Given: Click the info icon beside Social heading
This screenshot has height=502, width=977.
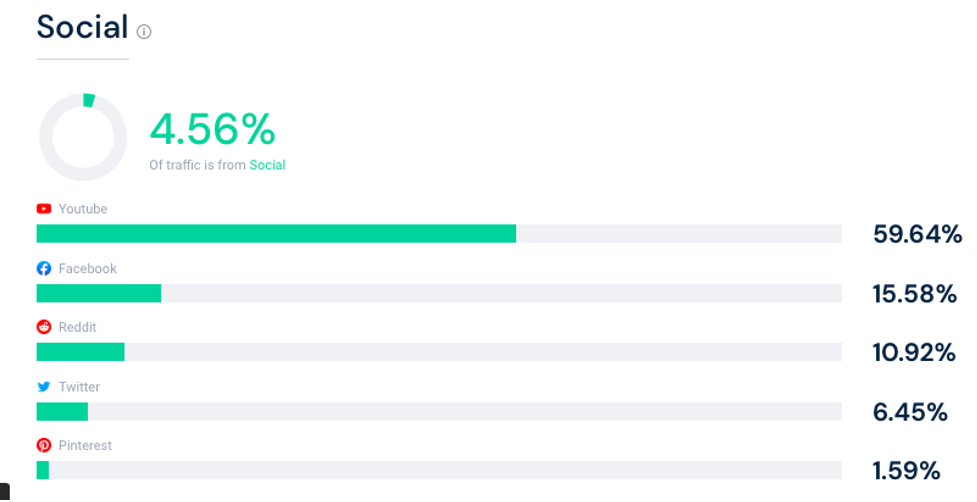Looking at the screenshot, I should point(144,32).
